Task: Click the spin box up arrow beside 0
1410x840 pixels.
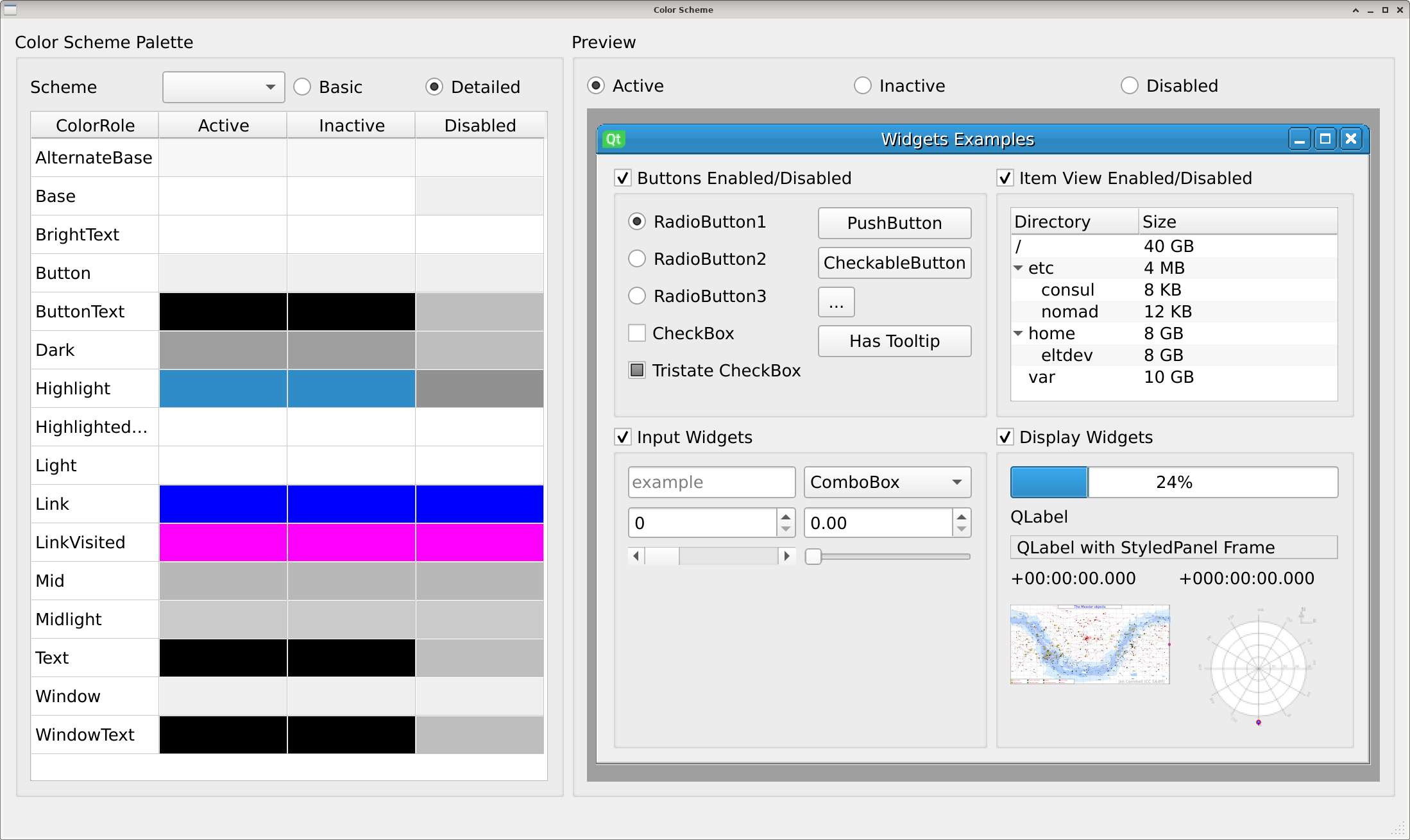Action: click(x=785, y=517)
